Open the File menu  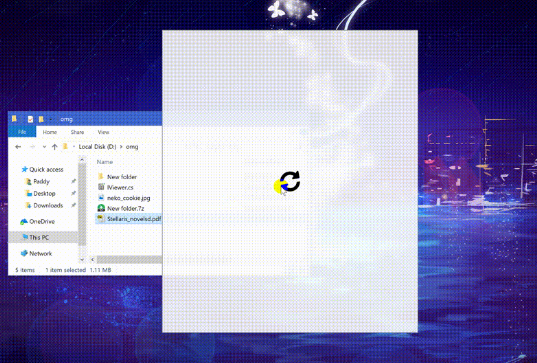(22, 132)
